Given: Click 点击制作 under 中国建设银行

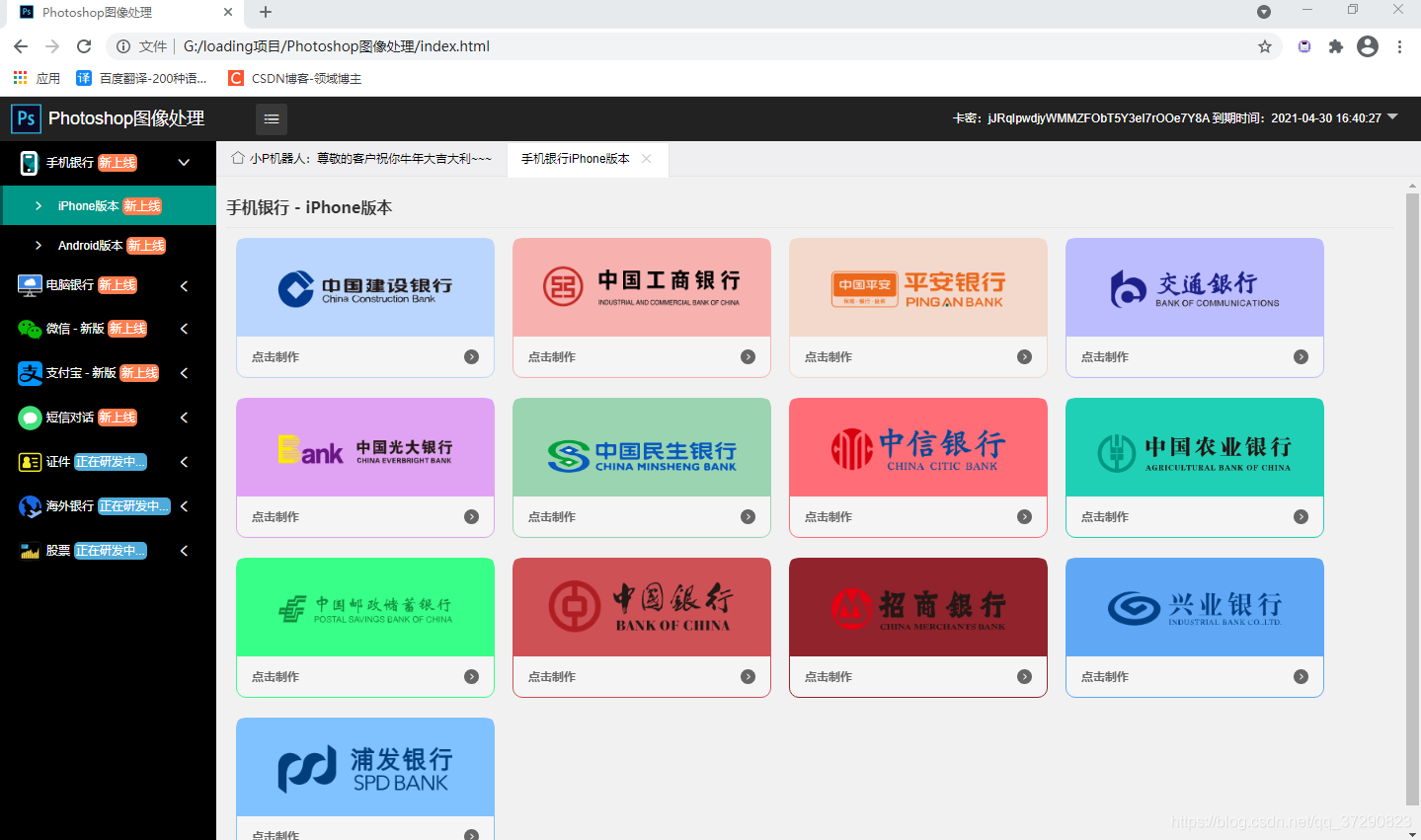Looking at the screenshot, I should tap(276, 357).
